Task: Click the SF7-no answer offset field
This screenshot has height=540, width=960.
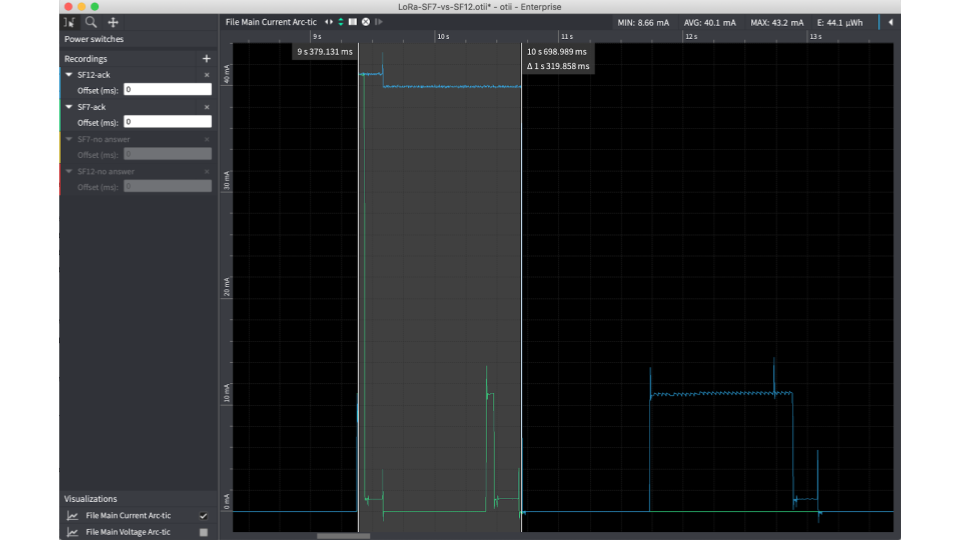Action: pyautogui.click(x=168, y=154)
